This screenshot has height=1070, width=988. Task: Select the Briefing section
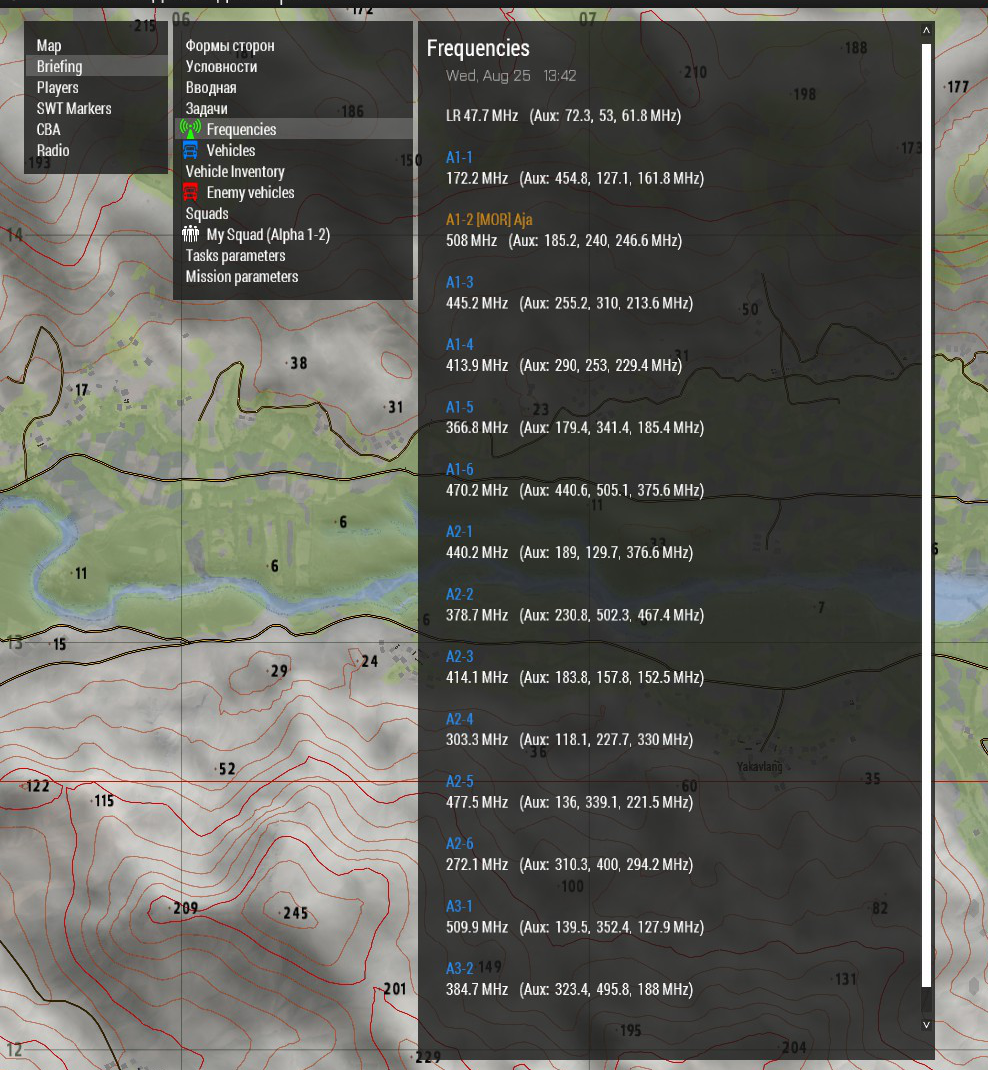(96, 66)
